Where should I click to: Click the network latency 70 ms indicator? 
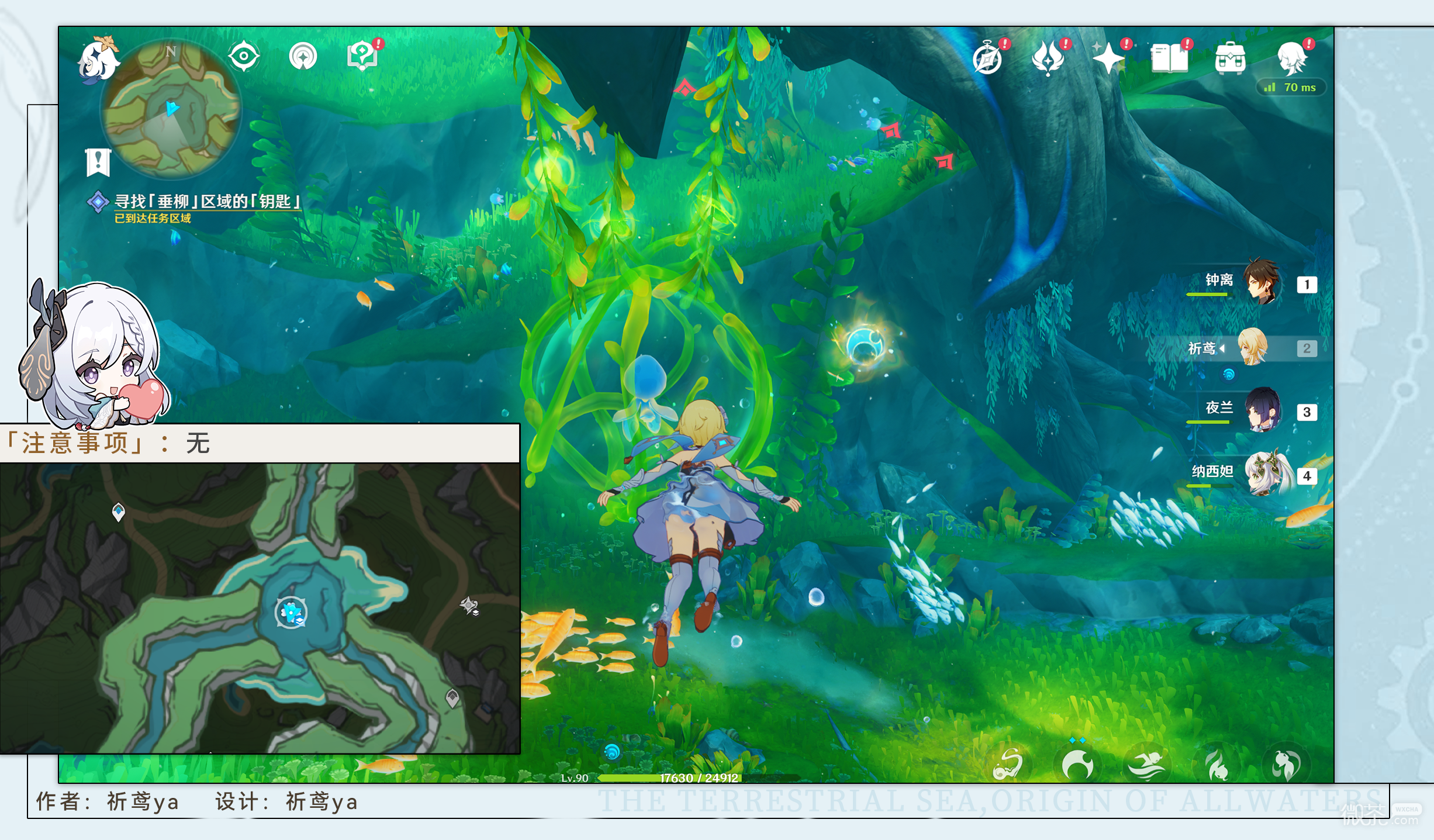click(1291, 87)
